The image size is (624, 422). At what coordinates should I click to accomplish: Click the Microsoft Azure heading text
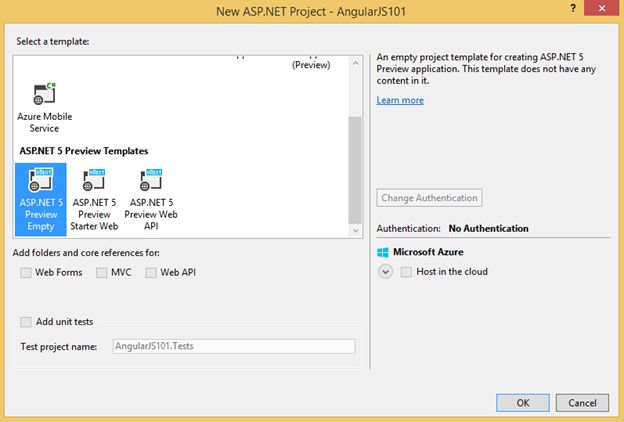coord(428,252)
